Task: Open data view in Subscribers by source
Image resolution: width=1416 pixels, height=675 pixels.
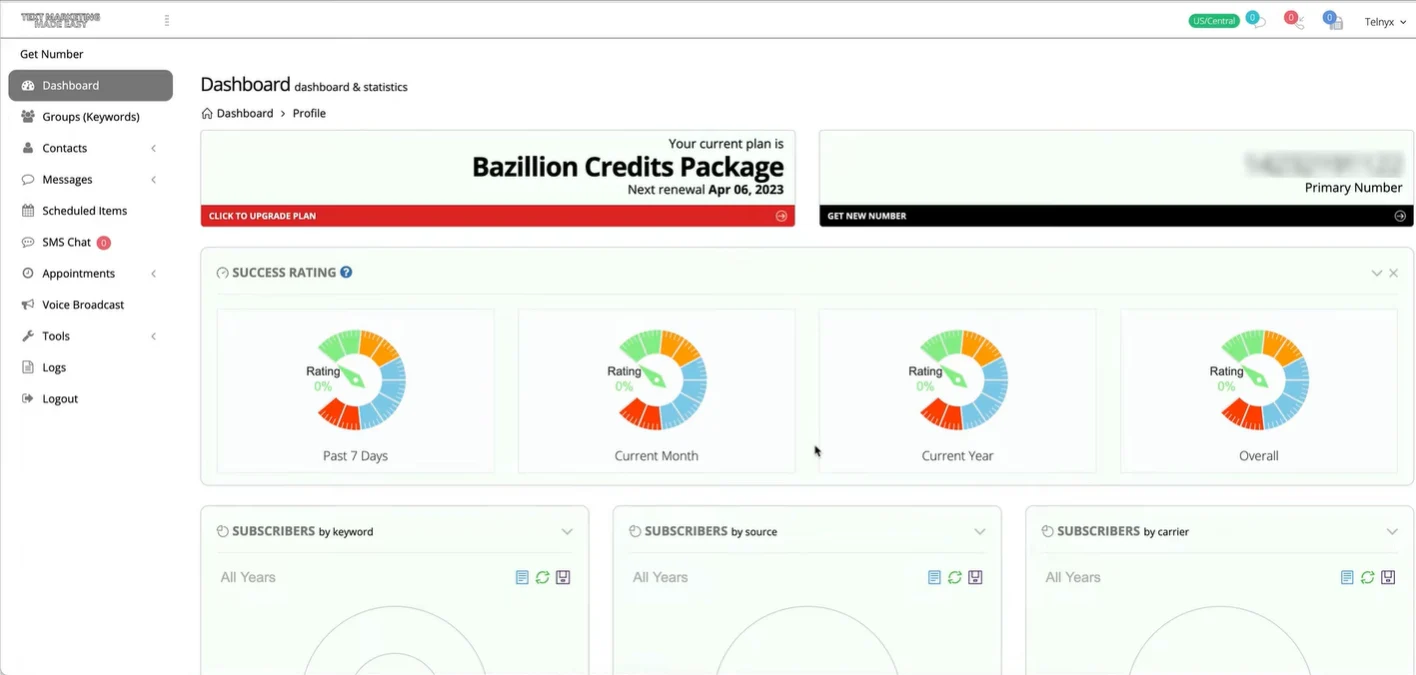Action: pyautogui.click(x=934, y=578)
